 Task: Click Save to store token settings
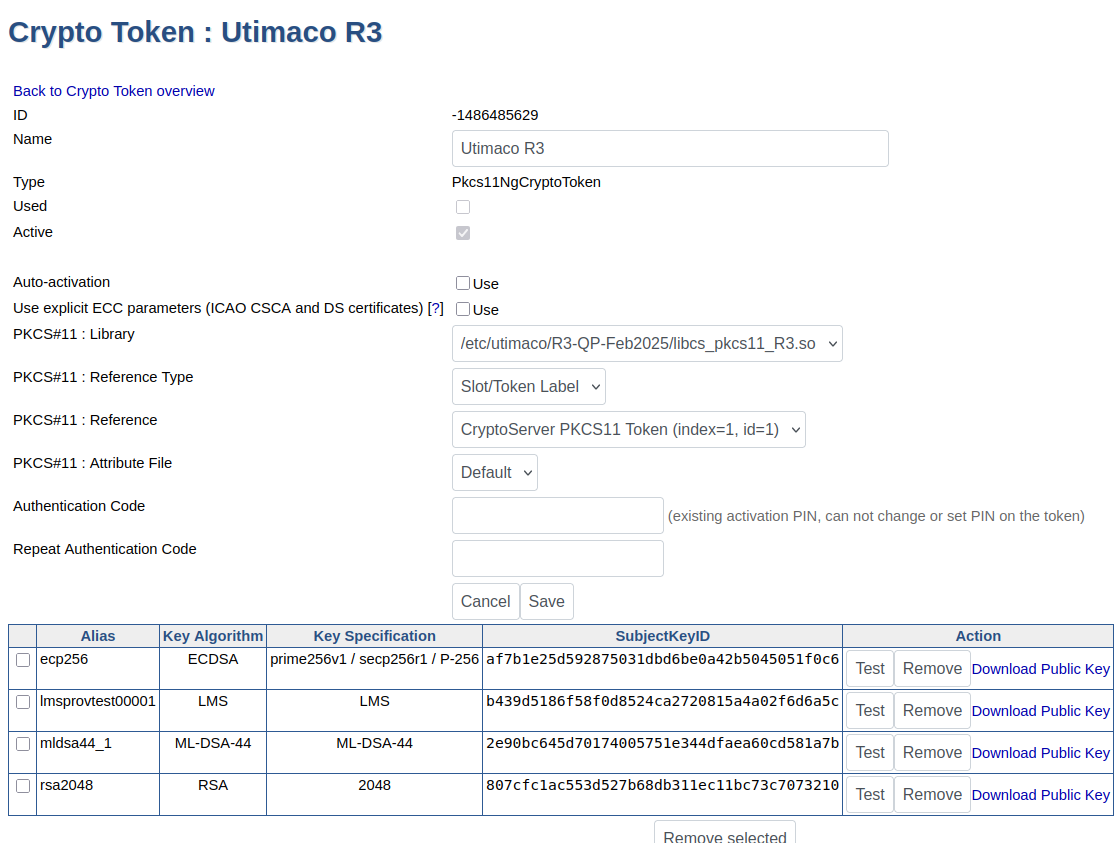pyautogui.click(x=546, y=601)
